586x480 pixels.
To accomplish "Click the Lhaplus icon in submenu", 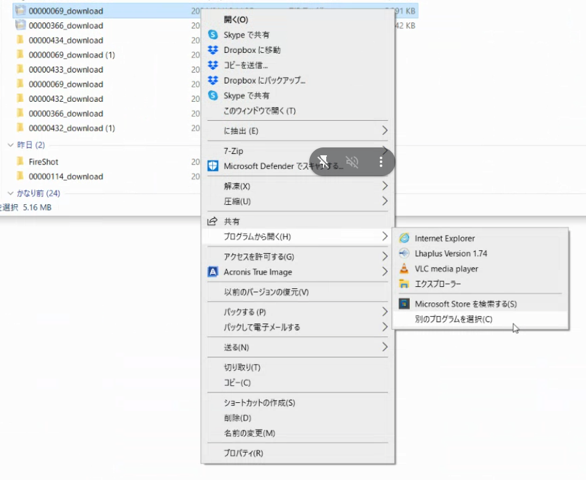I will [404, 253].
